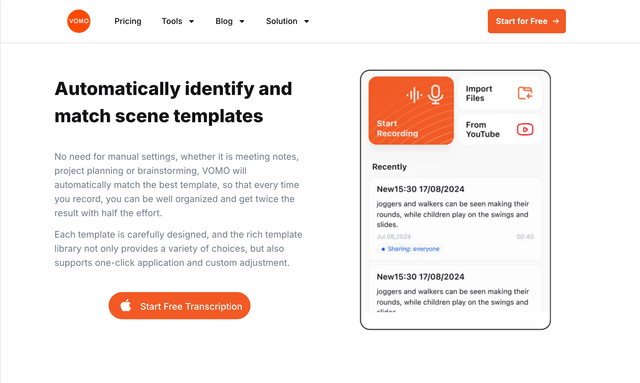Click the Automatically identify and match heading
This screenshot has width=640, height=383.
[173, 102]
